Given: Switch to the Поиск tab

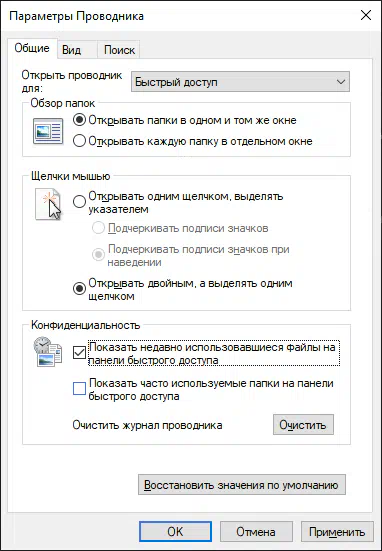Looking at the screenshot, I should click(x=119, y=50).
